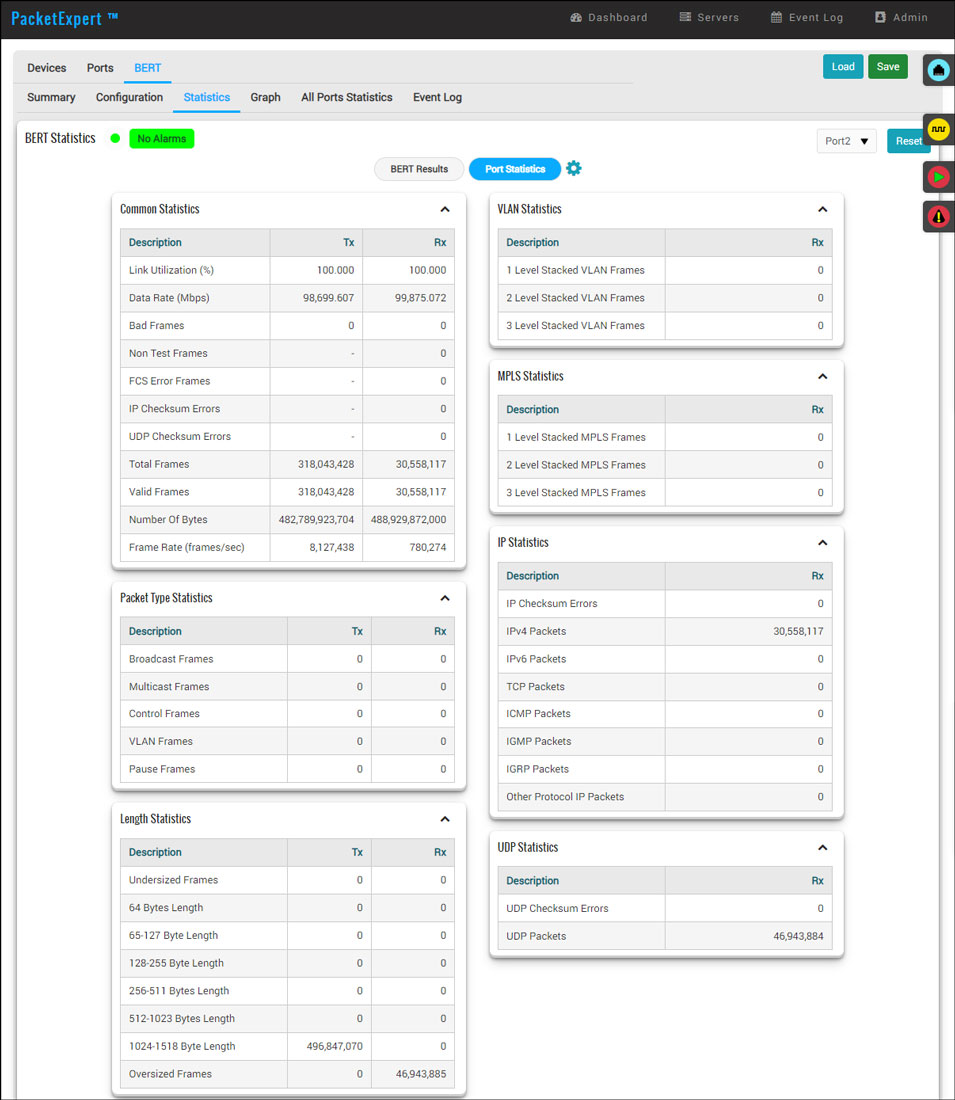The width and height of the screenshot is (955, 1100).
Task: Collapse the Length Statistics panel
Action: 445,819
